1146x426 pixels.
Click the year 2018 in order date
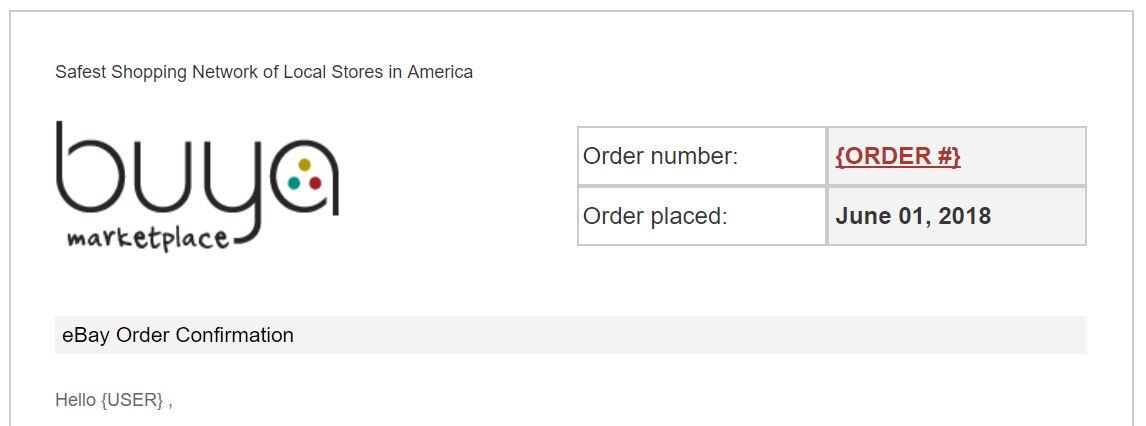965,216
